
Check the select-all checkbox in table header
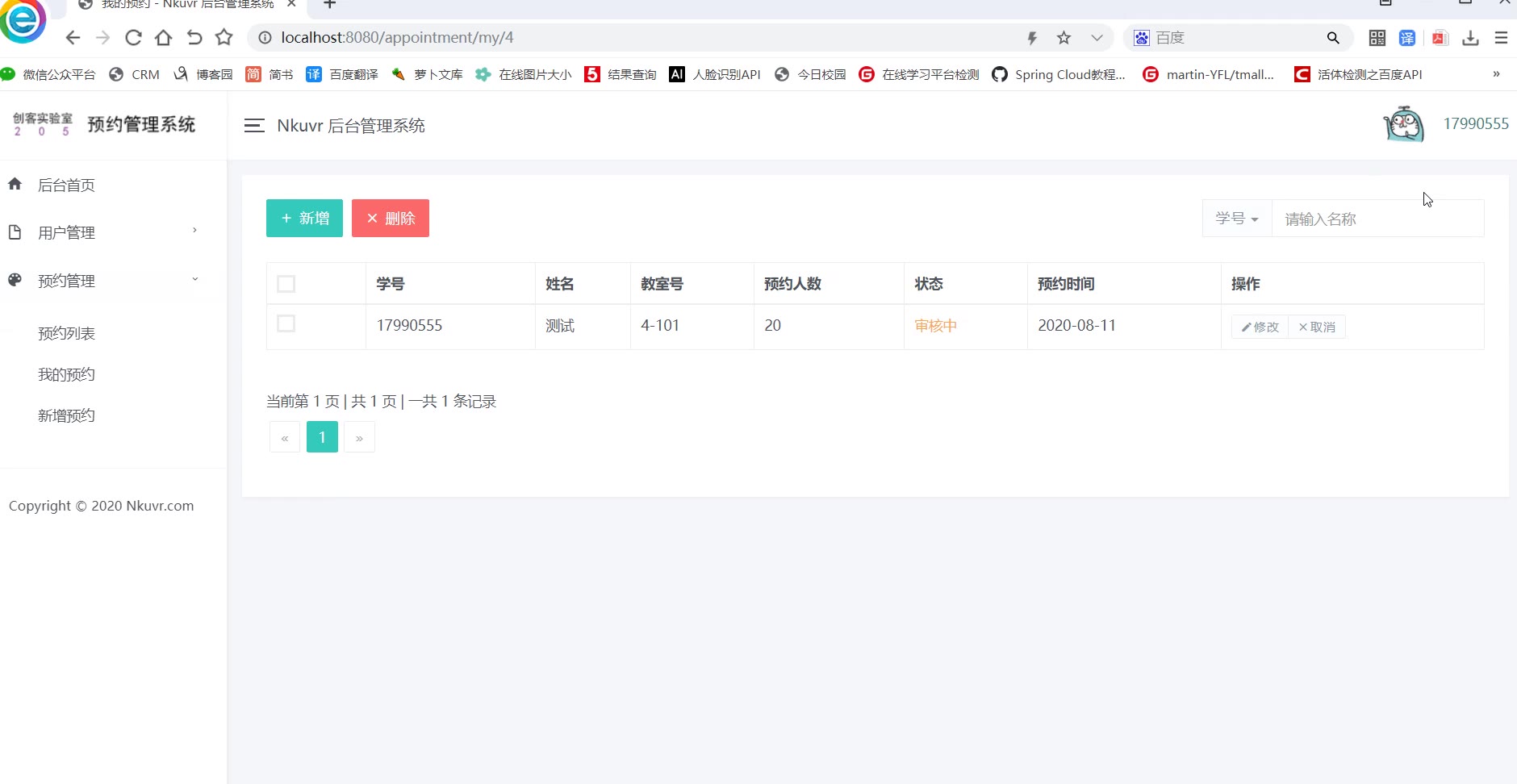coord(286,284)
